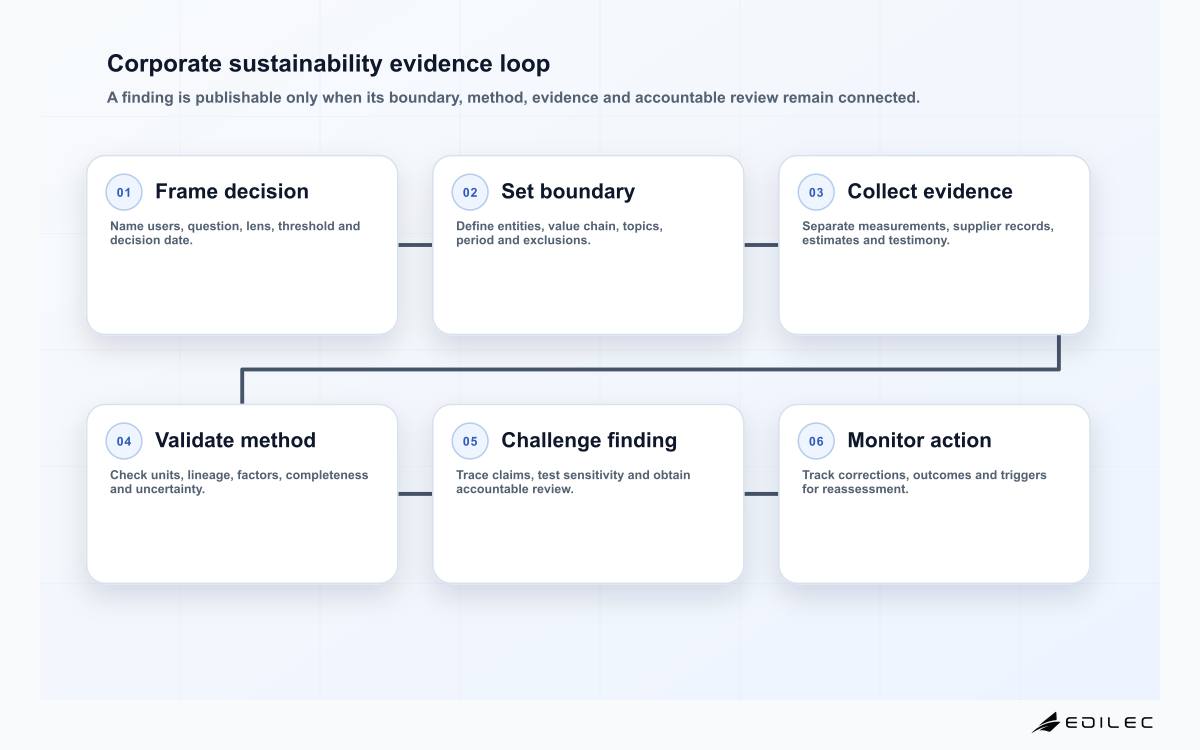Click the 'Track corrections, outcomes' description text
The height and width of the screenshot is (750, 1200).
pos(924,482)
